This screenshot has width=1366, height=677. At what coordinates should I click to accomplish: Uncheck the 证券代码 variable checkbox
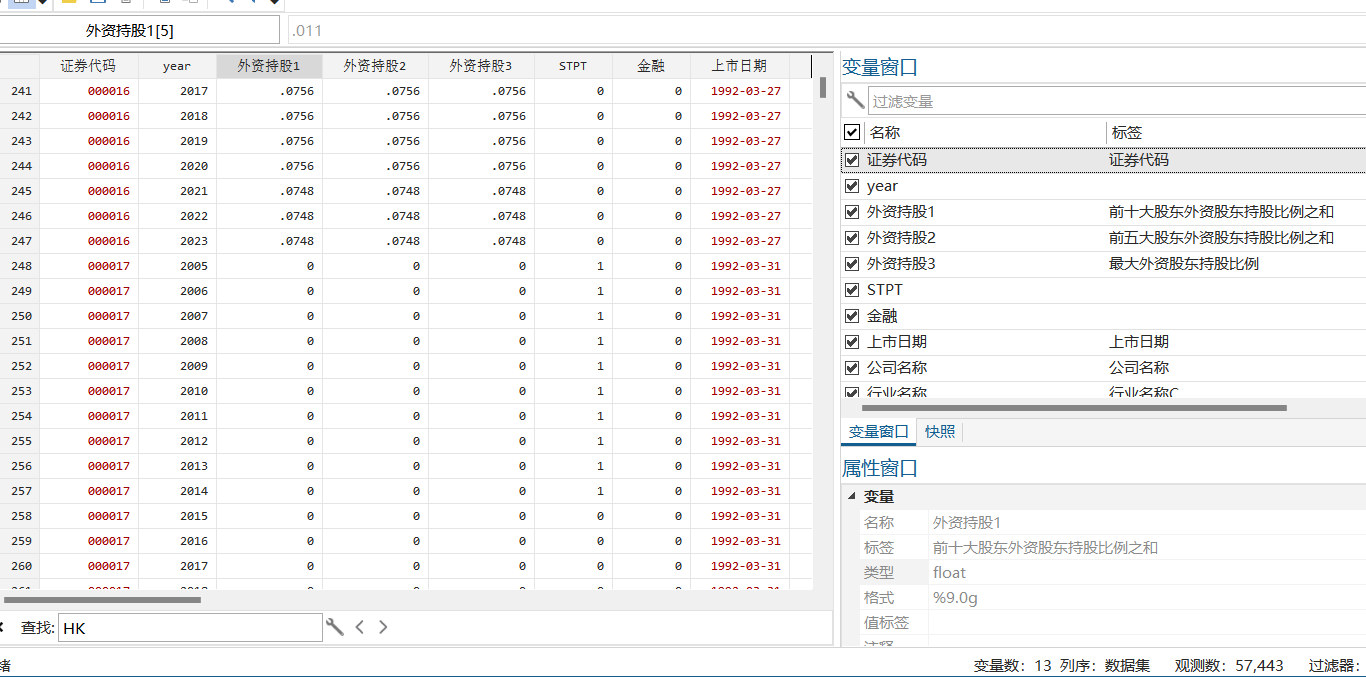pos(852,160)
